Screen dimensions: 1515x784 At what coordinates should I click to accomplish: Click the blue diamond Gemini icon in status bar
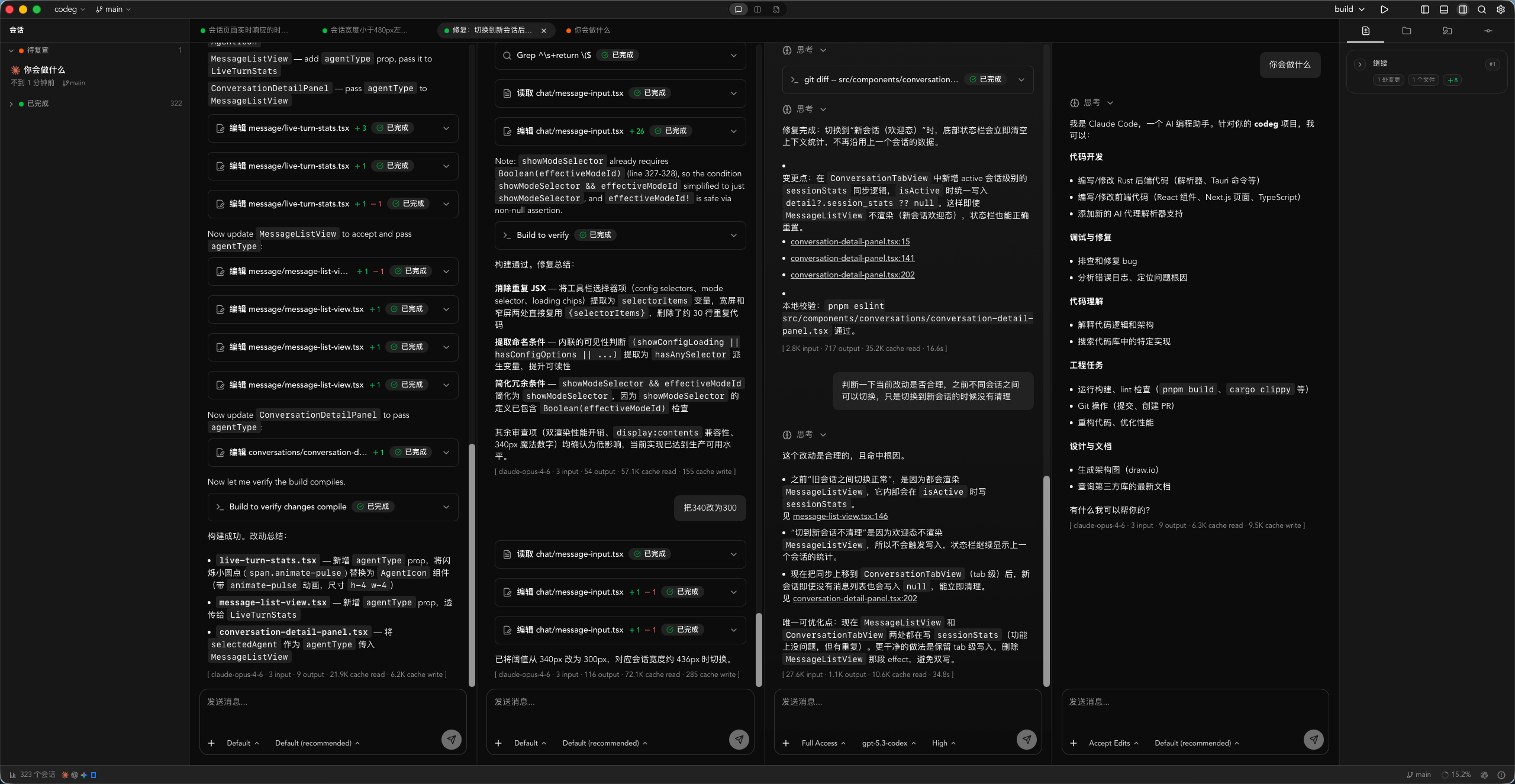[84, 775]
